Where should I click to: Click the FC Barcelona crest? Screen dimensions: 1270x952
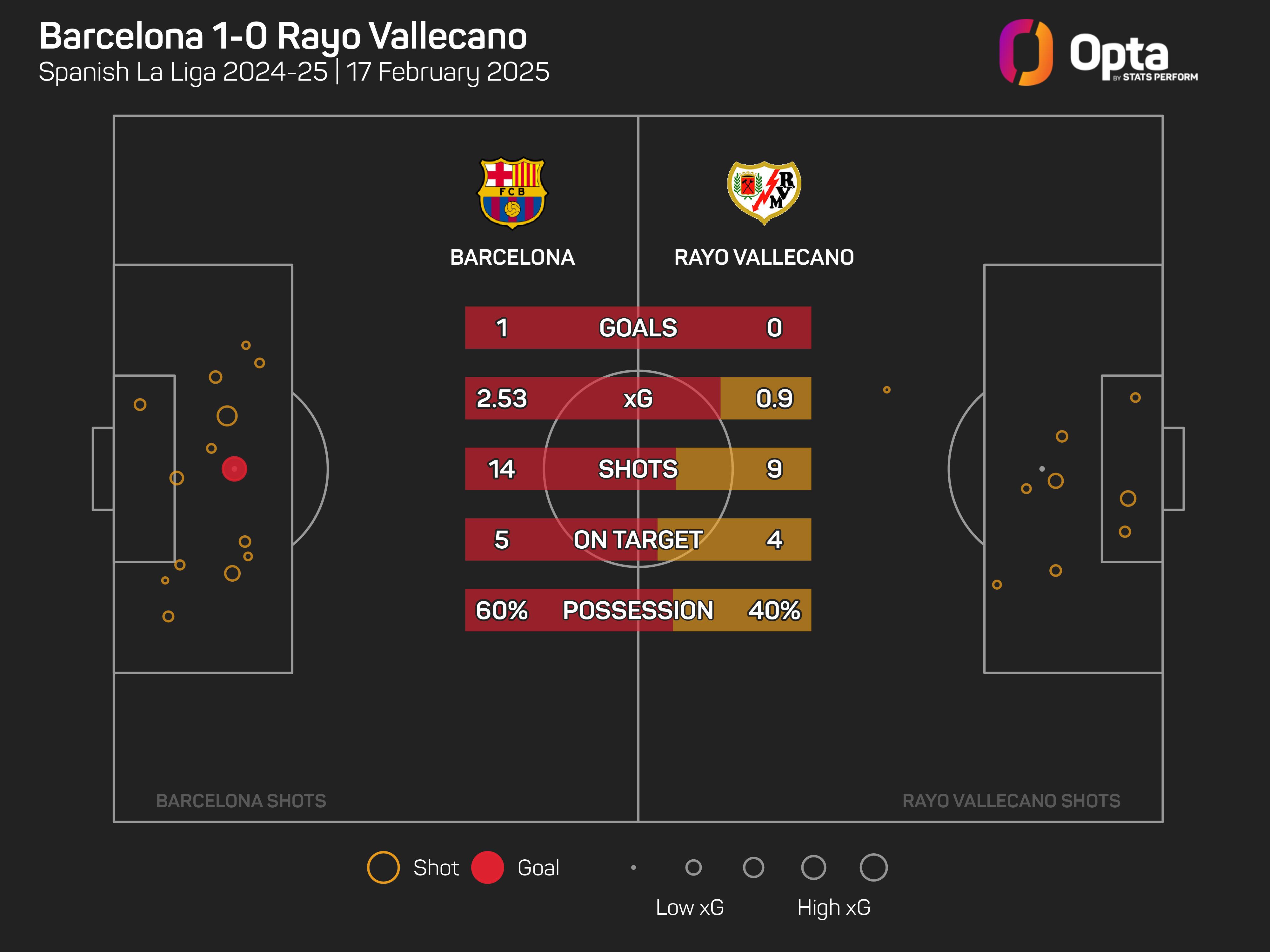click(512, 193)
